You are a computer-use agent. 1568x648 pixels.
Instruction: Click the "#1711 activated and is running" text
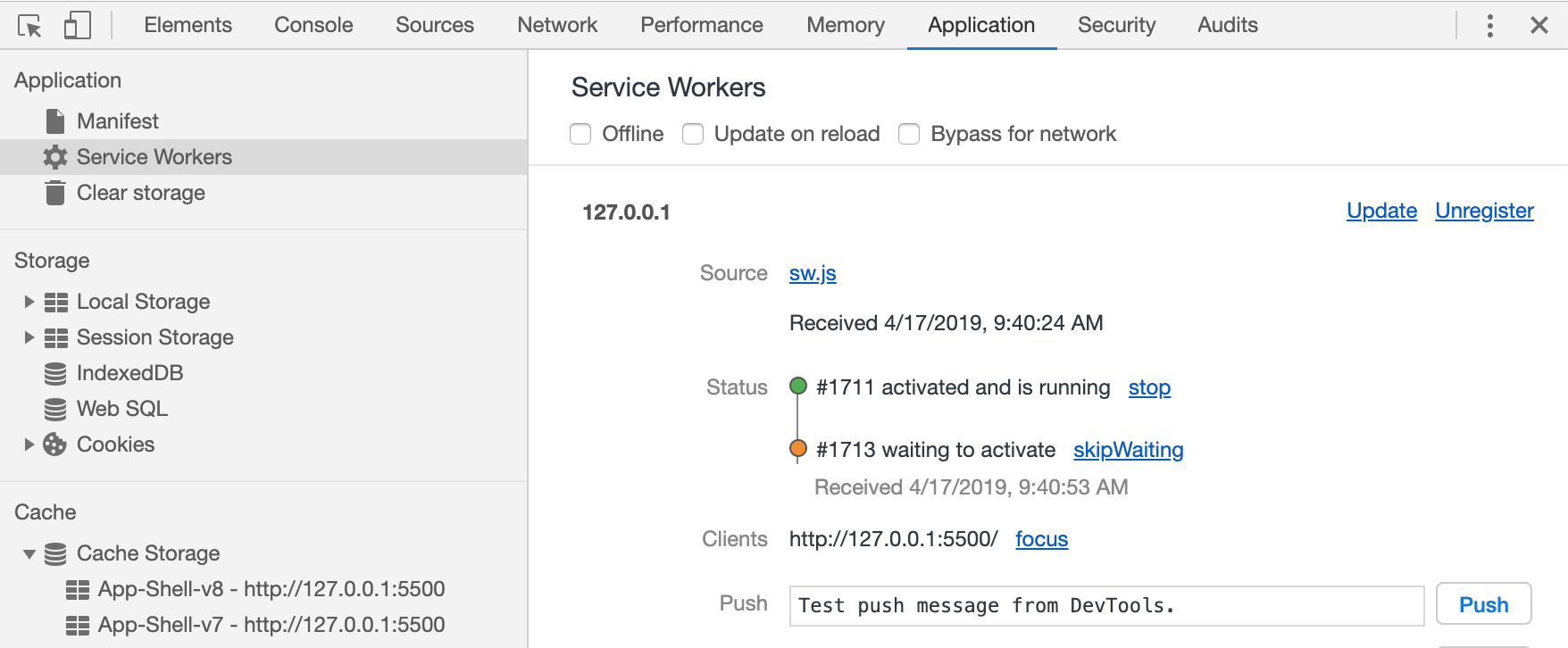(963, 387)
